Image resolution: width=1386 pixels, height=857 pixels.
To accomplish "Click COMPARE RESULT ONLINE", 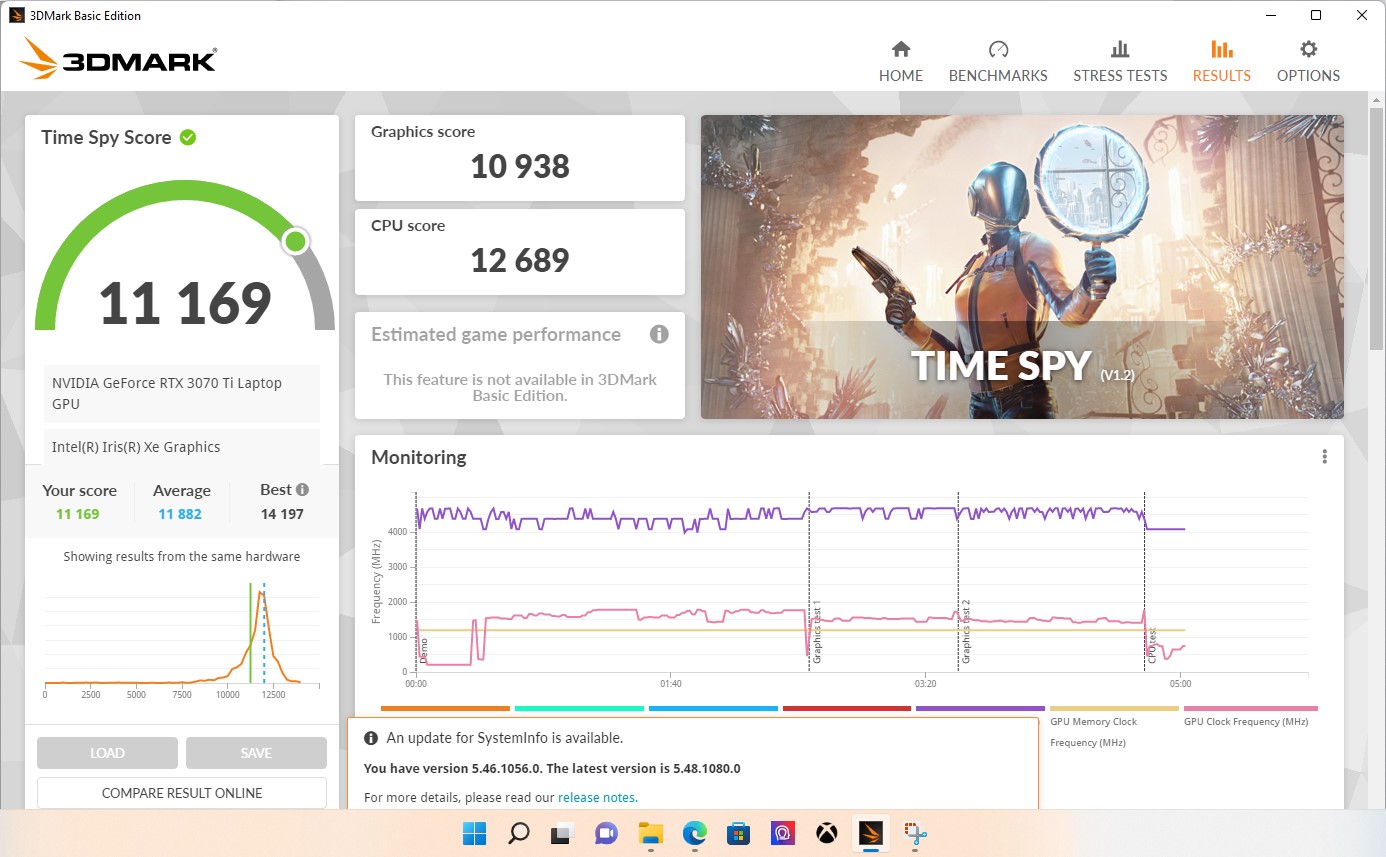I will point(182,793).
